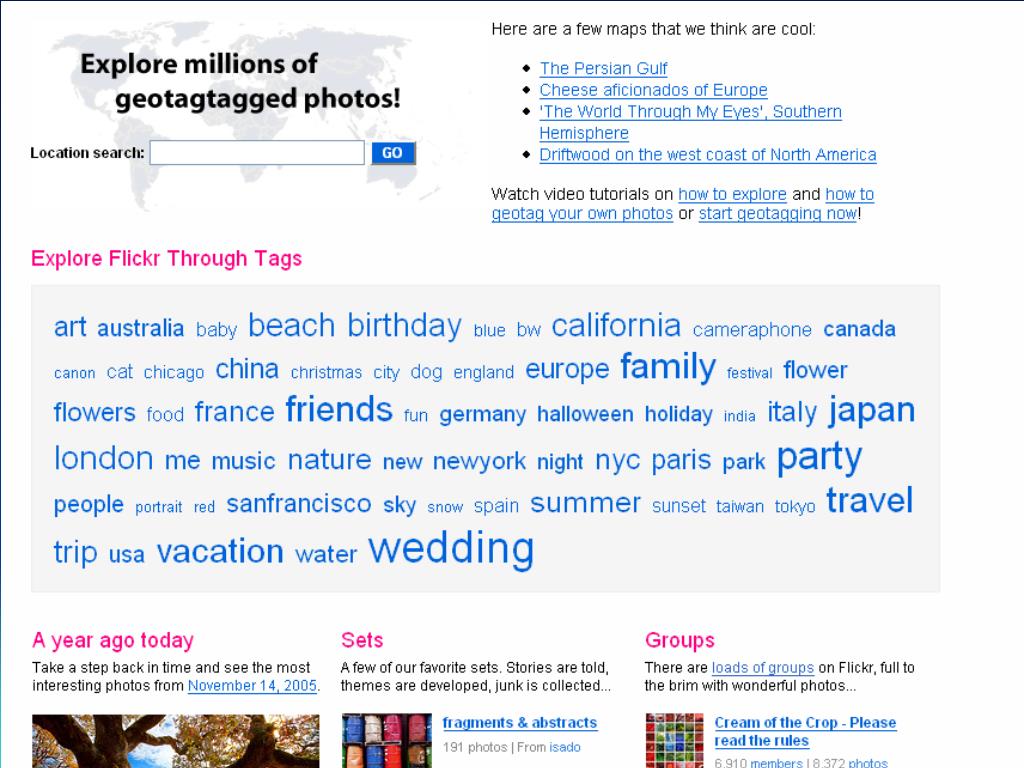This screenshot has height=768, width=1024.
Task: Visit the isado profile link
Action: click(564, 747)
